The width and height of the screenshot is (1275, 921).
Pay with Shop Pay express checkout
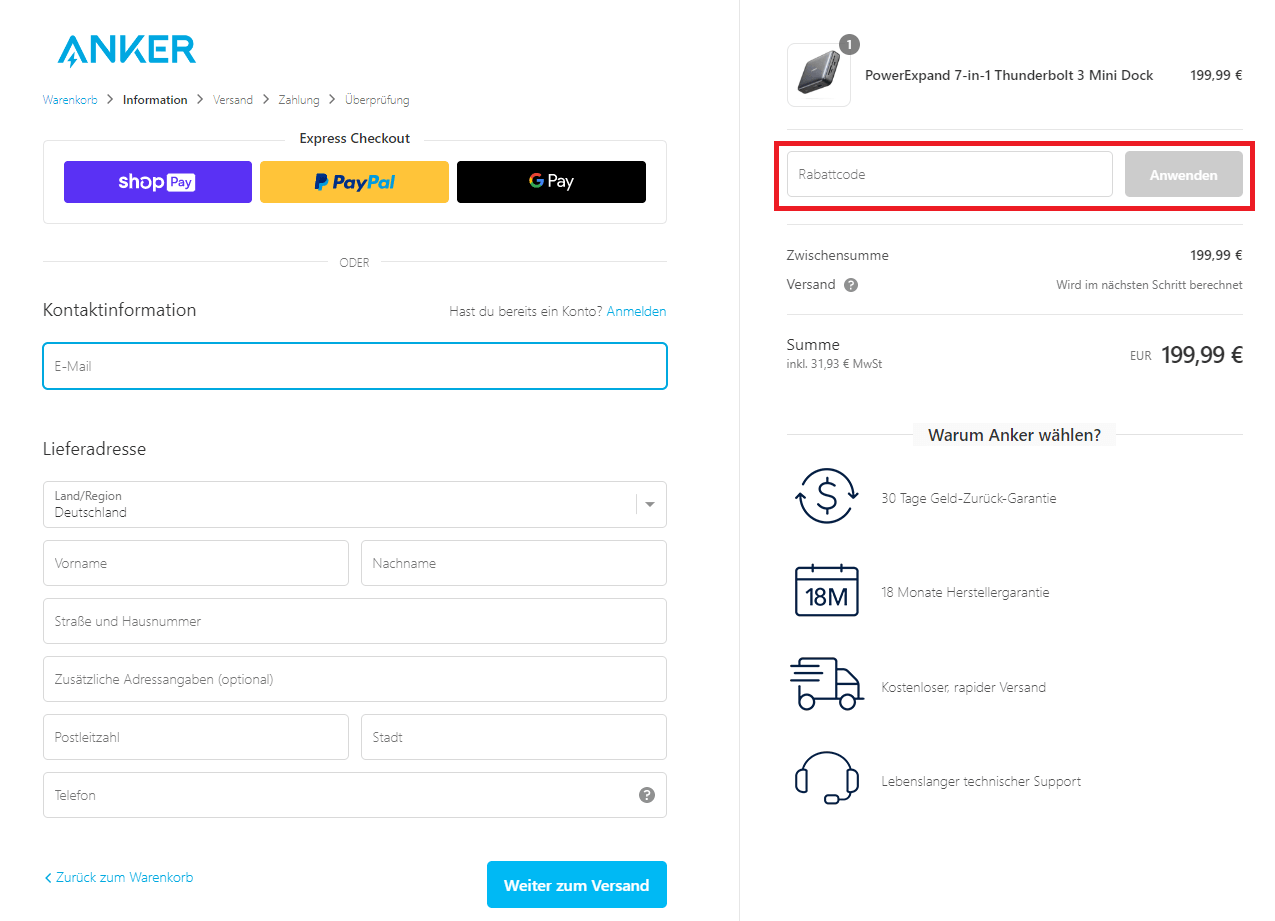[158, 182]
